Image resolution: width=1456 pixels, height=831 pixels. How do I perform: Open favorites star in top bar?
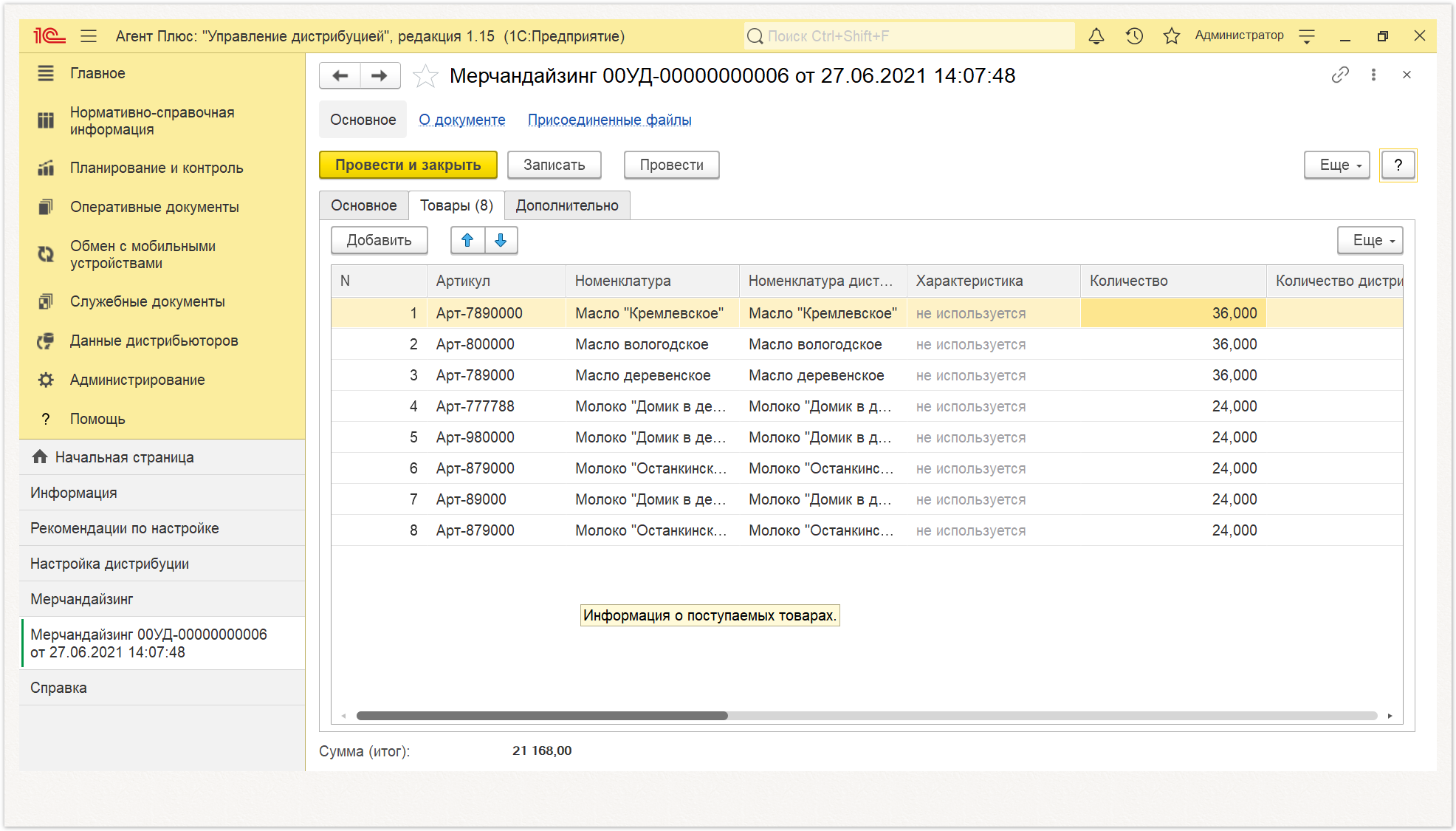pos(1171,35)
